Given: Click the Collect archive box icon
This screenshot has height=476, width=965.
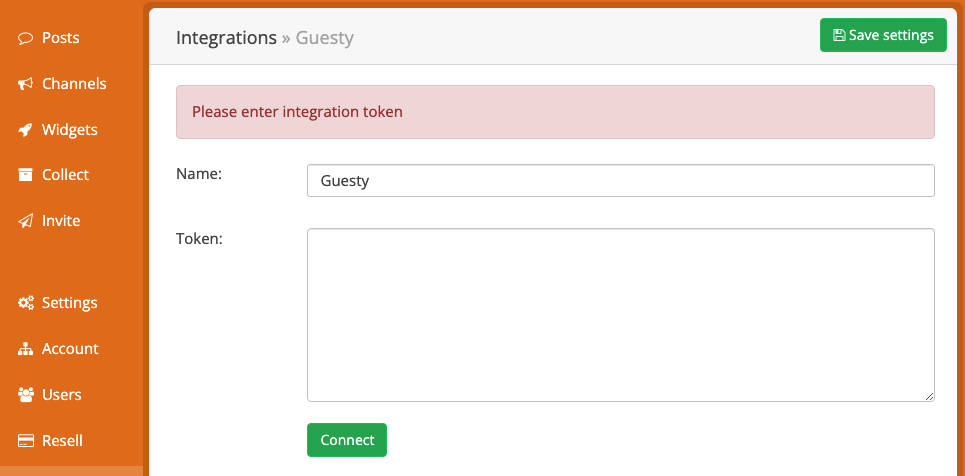Looking at the screenshot, I should tap(25, 175).
